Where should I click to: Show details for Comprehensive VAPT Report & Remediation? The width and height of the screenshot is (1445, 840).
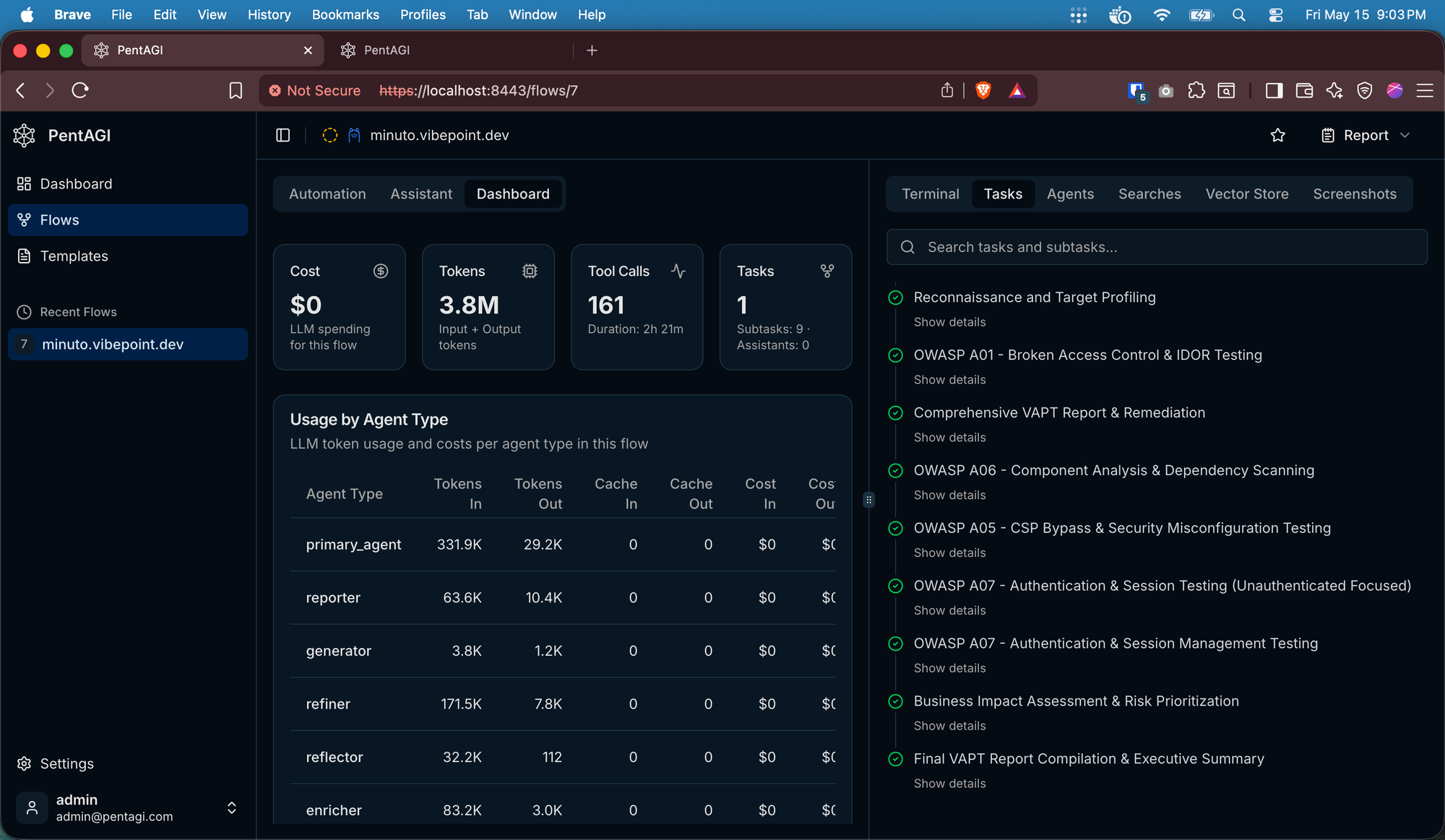click(949, 438)
